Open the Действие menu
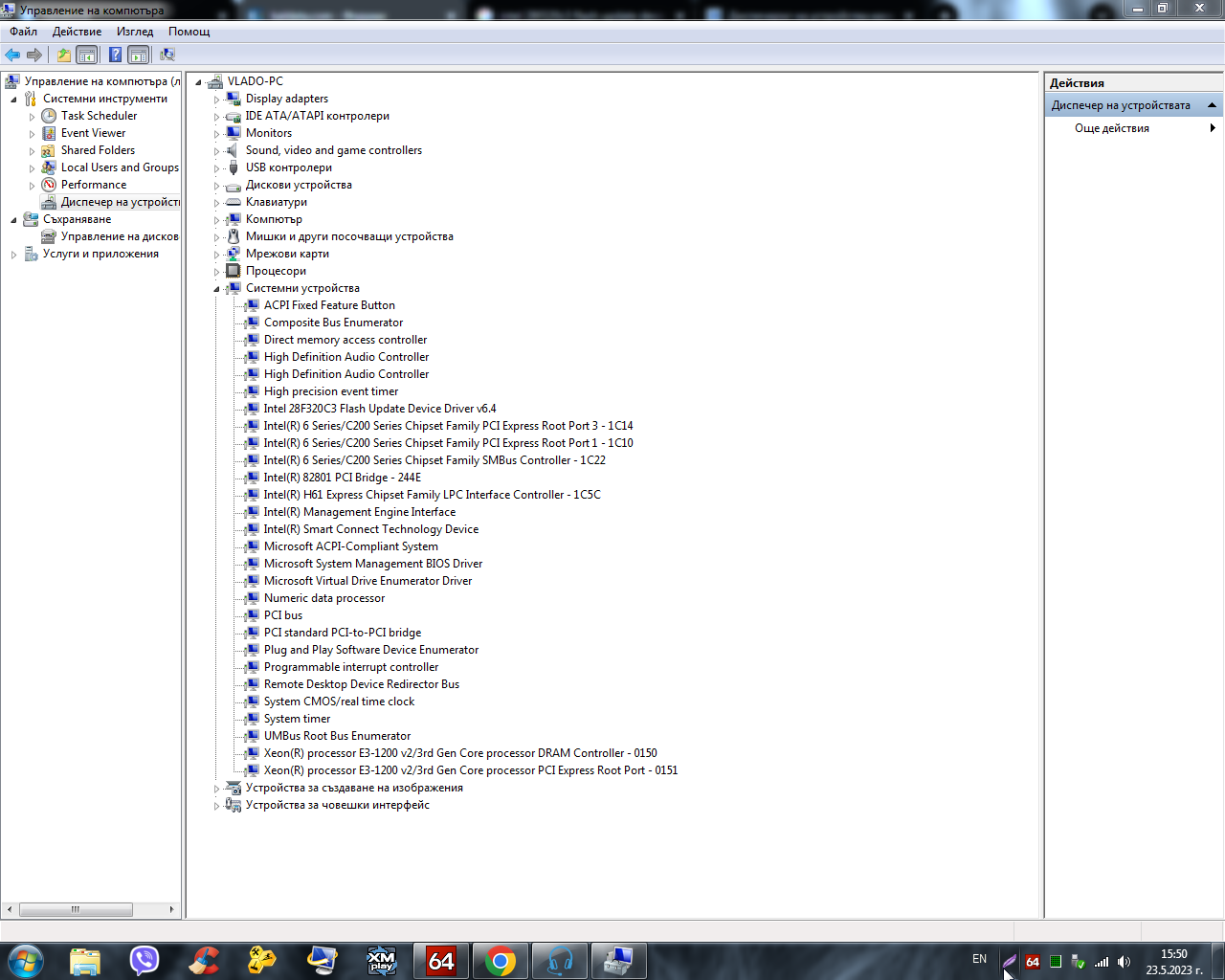 pyautogui.click(x=77, y=32)
